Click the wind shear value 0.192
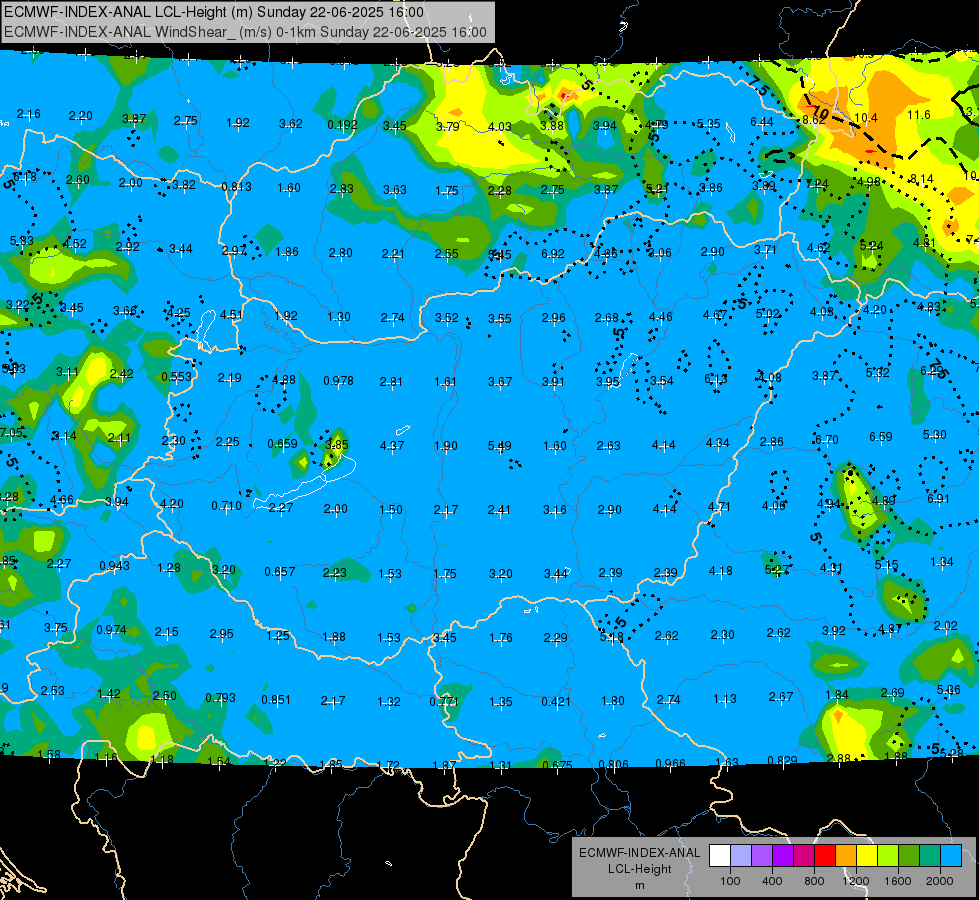979x900 pixels. tap(342, 124)
